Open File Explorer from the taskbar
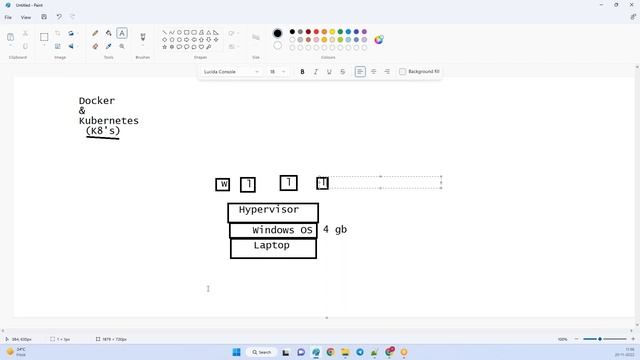Image resolution: width=640 pixels, height=360 pixels. [345, 352]
